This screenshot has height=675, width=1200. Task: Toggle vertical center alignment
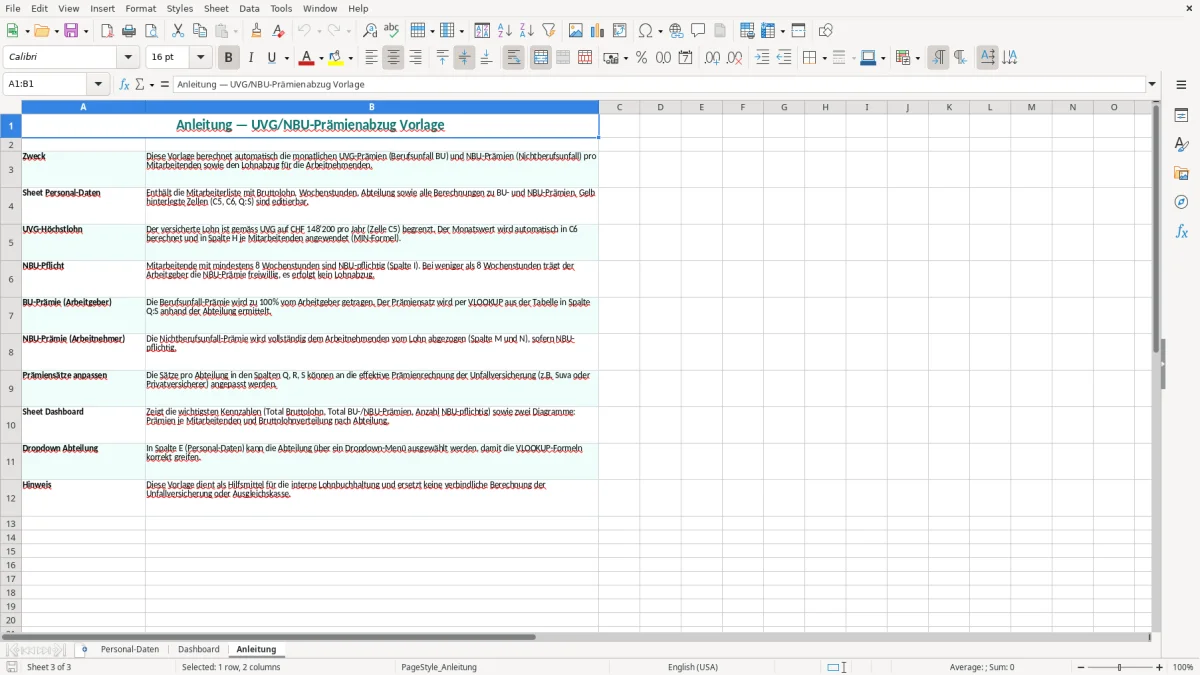pos(464,58)
